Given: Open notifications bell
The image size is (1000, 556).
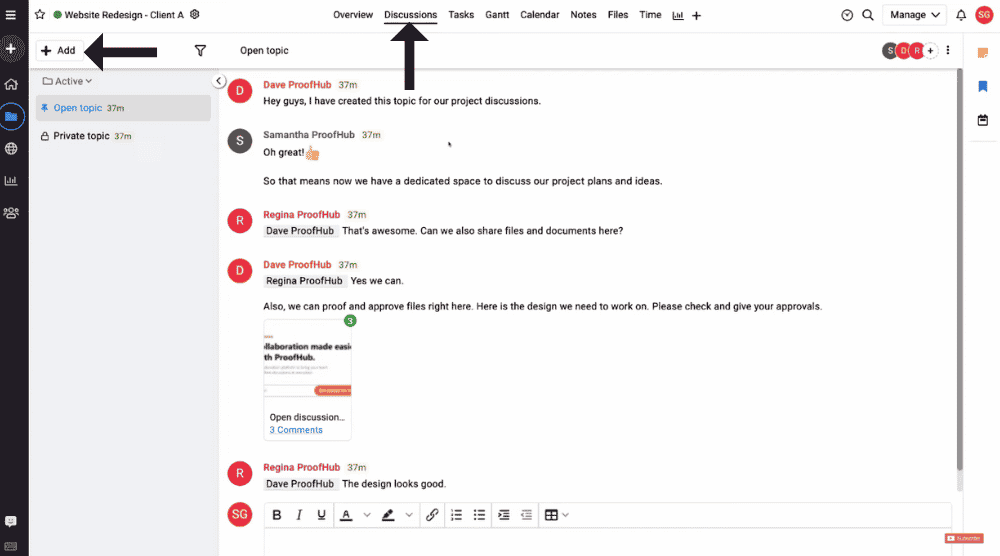Looking at the screenshot, I should (961, 15).
